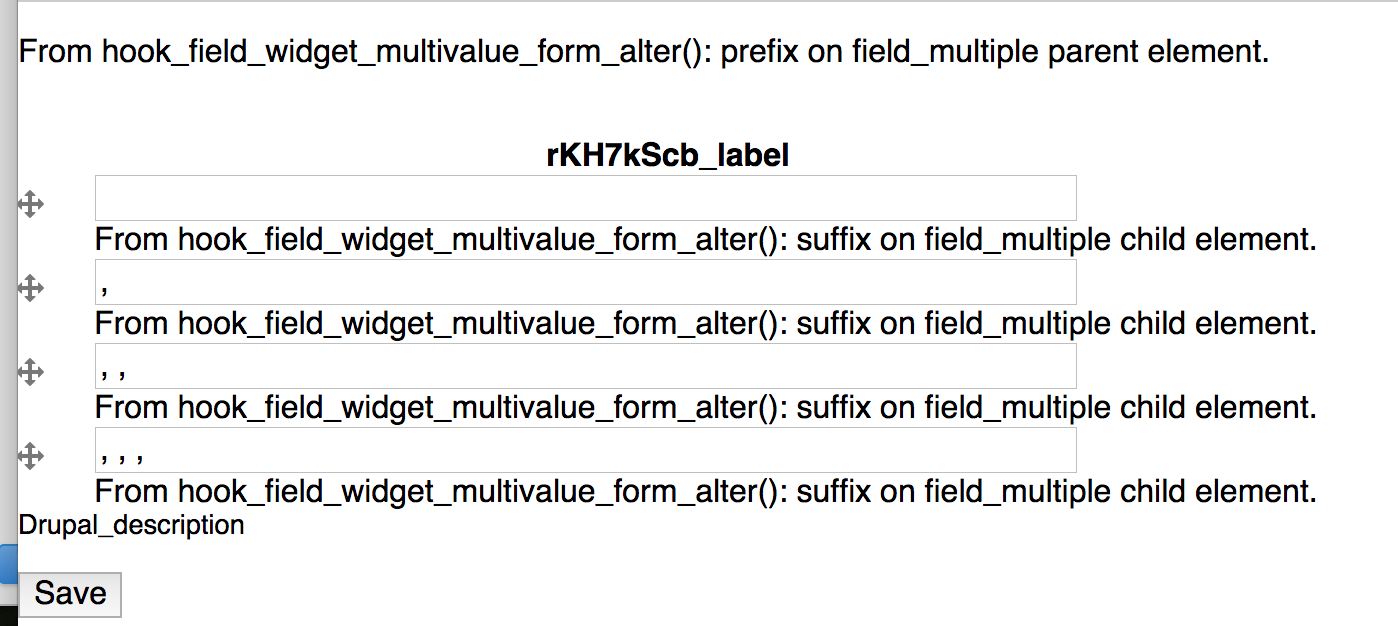
Task: Click the suffix text under the fourth field
Action: coord(704,492)
